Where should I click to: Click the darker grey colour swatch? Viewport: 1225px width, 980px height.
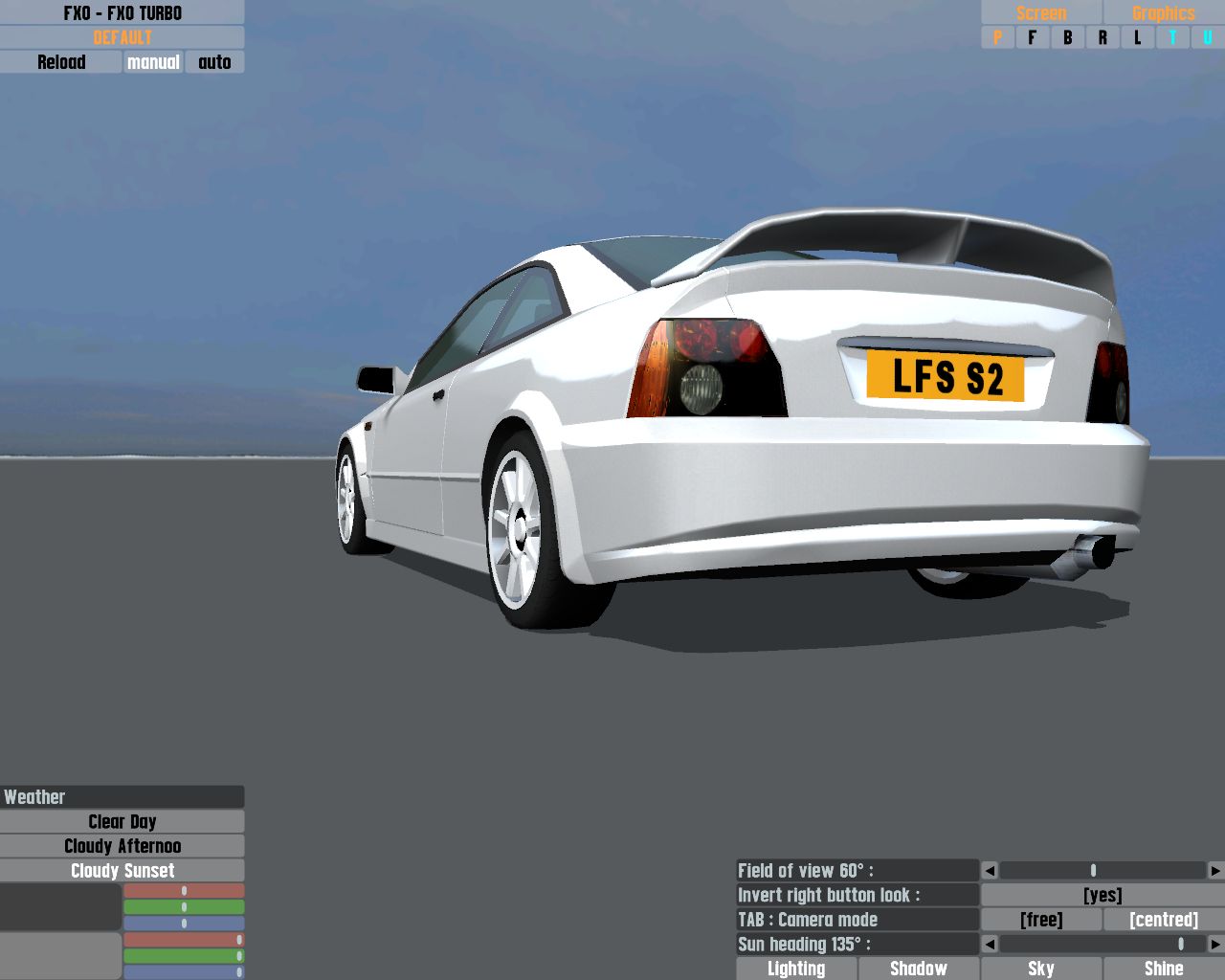tap(60, 907)
